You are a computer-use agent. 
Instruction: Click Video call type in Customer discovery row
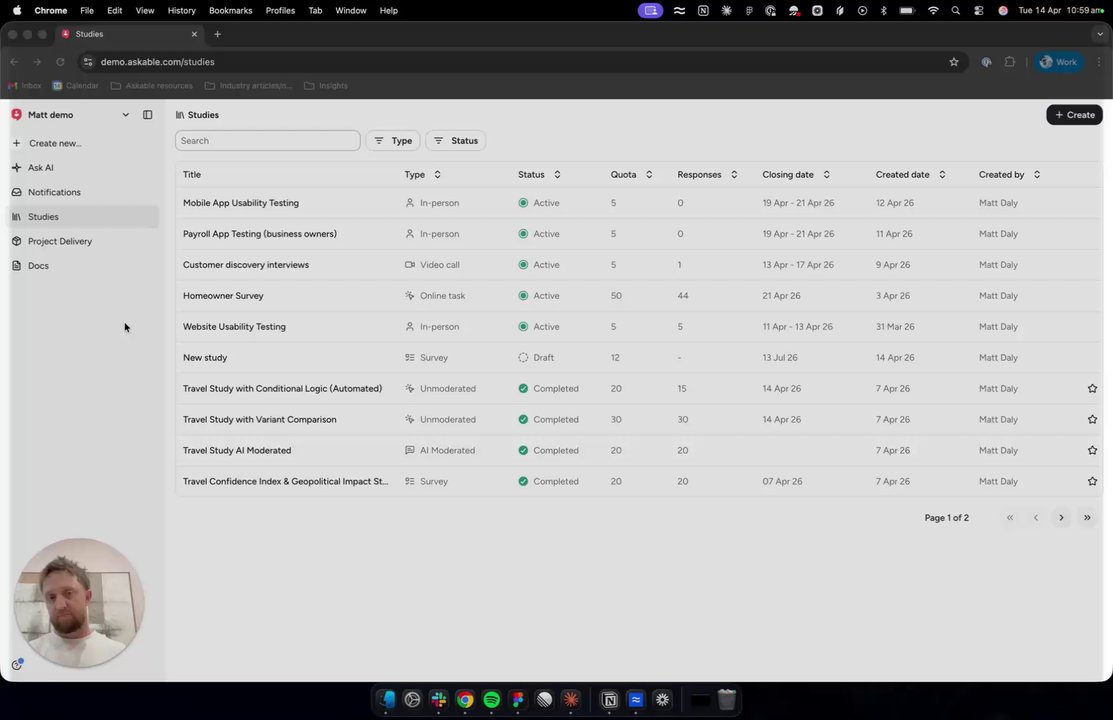coord(432,265)
